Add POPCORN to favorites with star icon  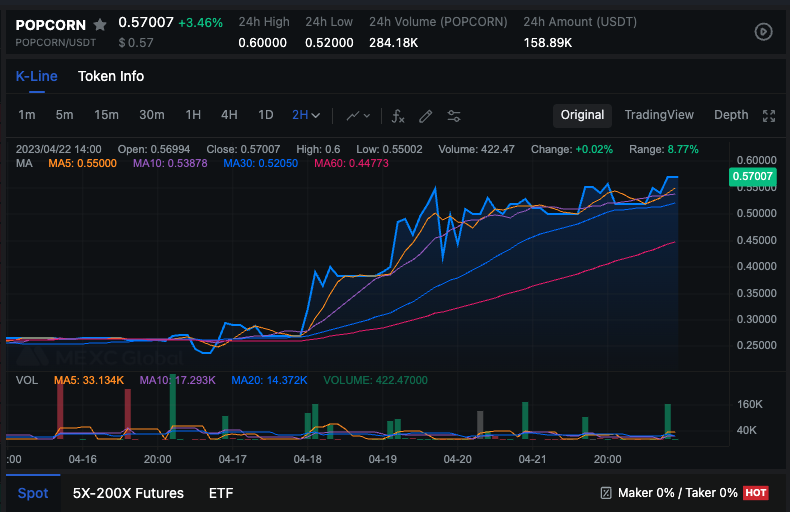coord(100,24)
